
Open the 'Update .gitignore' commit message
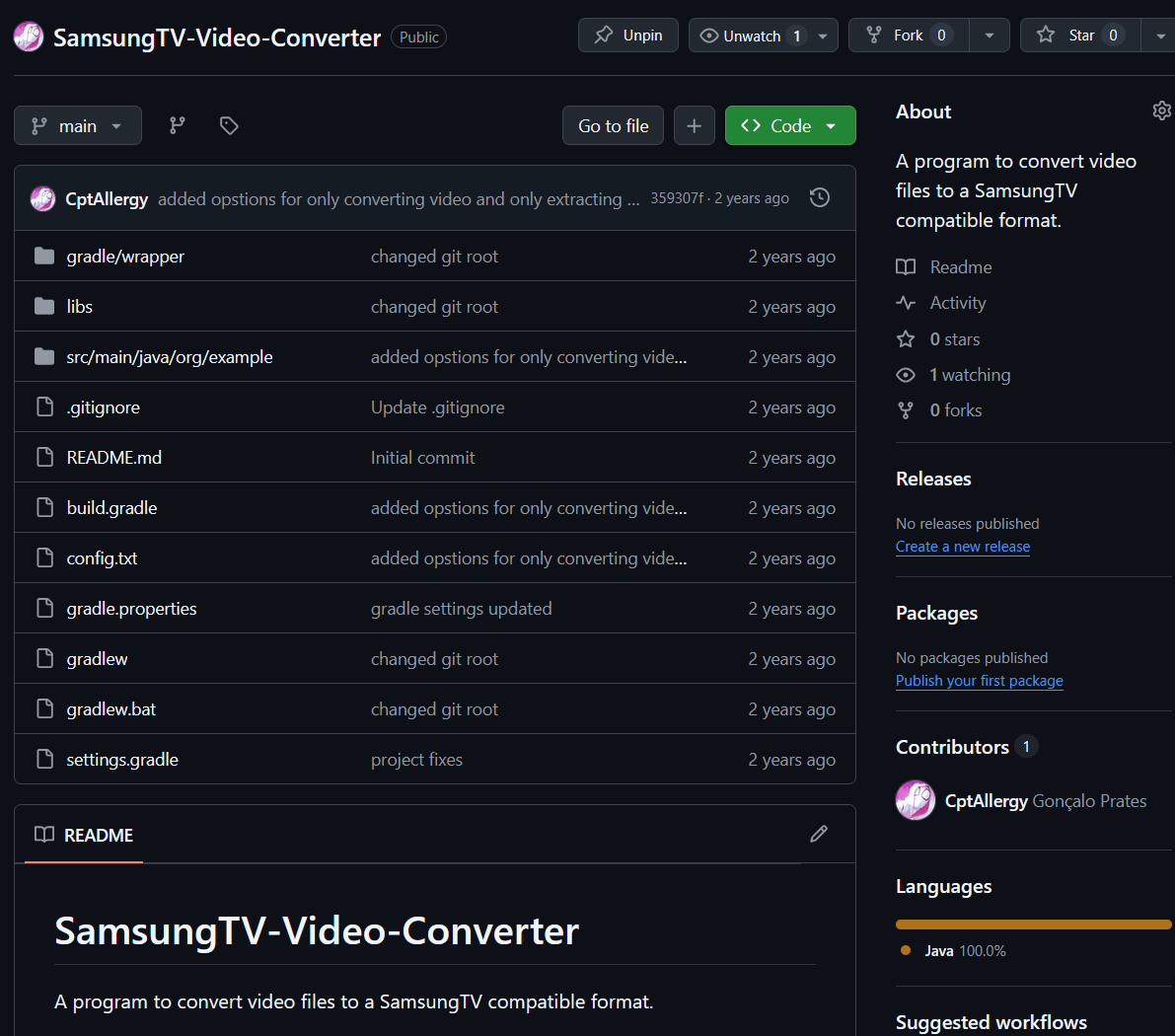[x=438, y=407]
